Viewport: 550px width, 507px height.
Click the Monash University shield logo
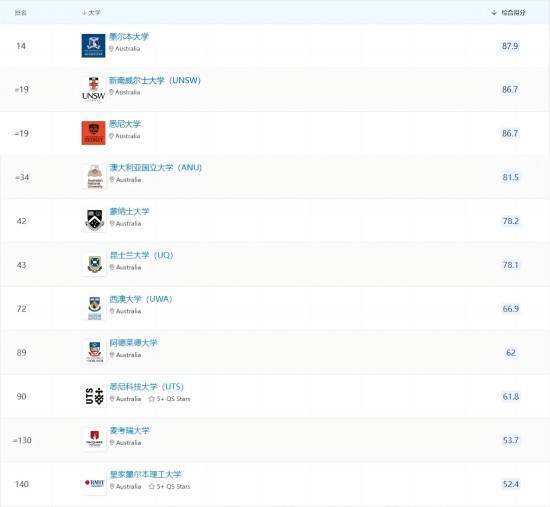click(x=95, y=220)
